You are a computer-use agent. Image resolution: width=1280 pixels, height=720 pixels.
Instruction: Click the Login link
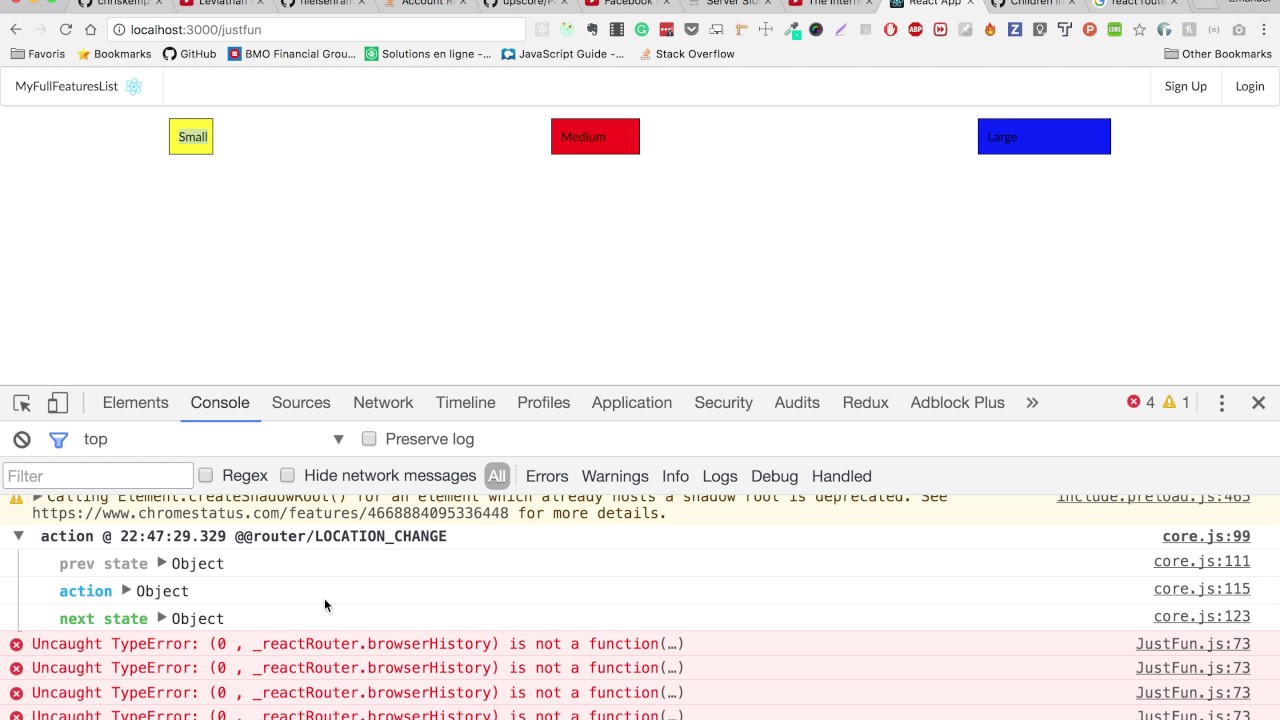point(1250,86)
